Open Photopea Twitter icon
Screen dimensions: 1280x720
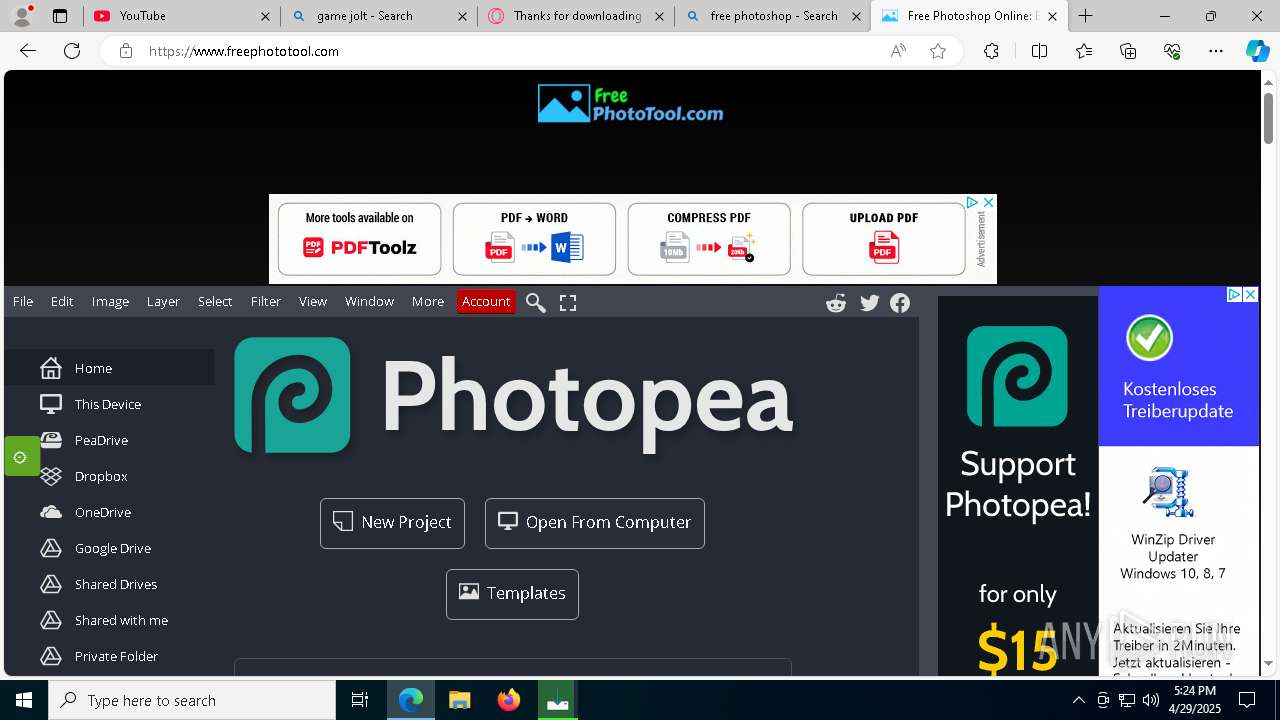click(869, 303)
